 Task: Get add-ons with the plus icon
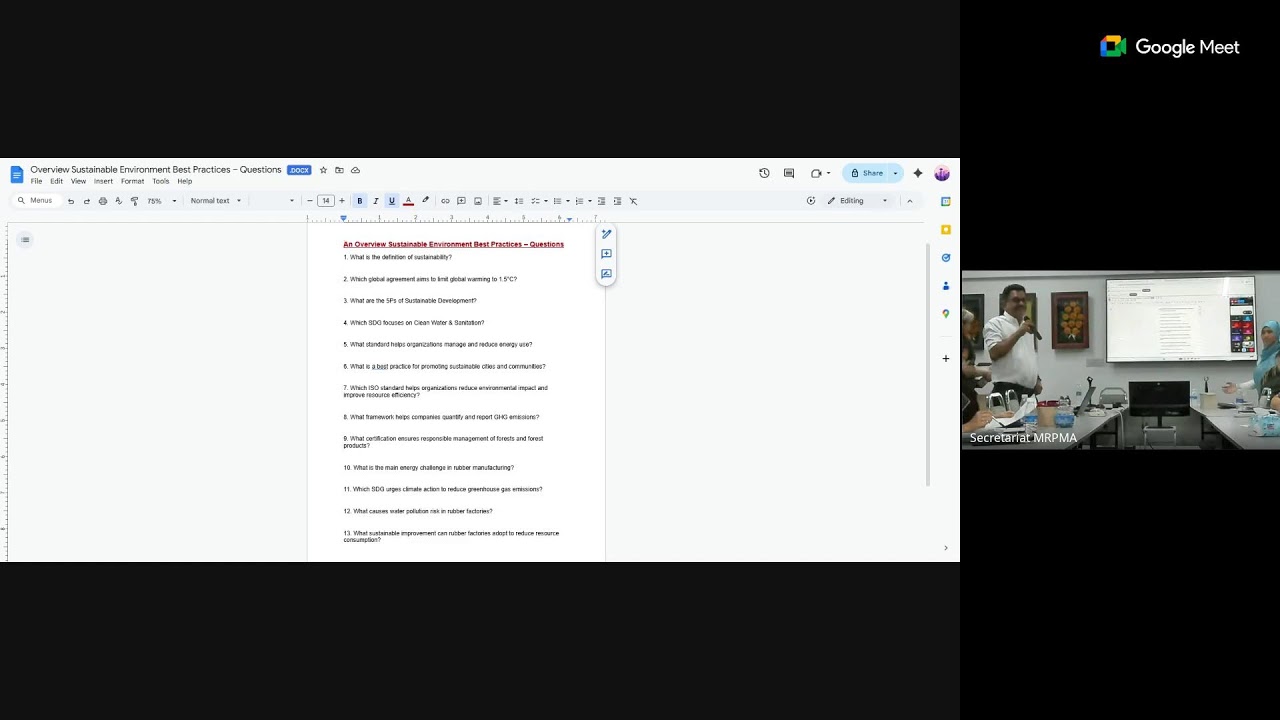click(946, 358)
